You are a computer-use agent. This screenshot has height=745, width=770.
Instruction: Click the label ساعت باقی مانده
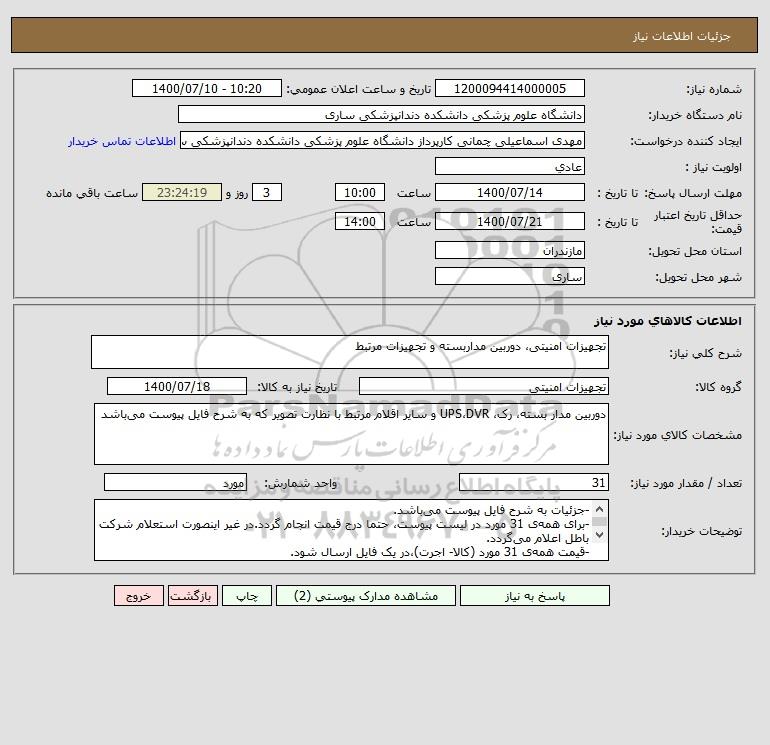[92, 193]
